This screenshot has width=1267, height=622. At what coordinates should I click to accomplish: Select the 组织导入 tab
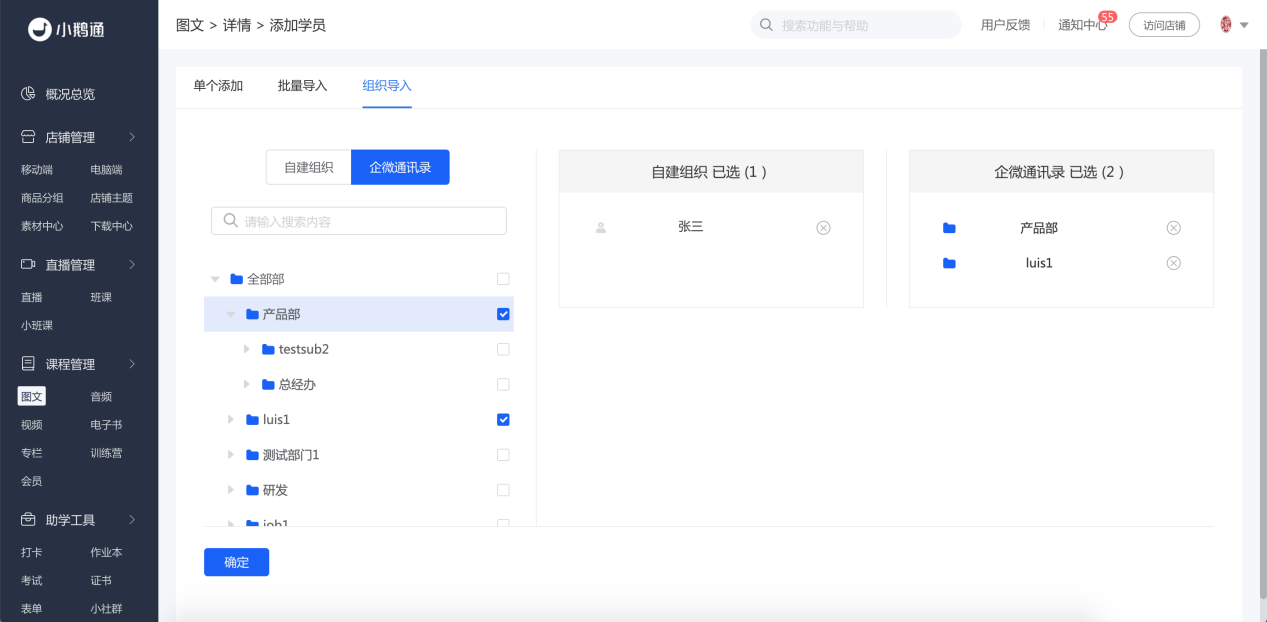tap(387, 86)
